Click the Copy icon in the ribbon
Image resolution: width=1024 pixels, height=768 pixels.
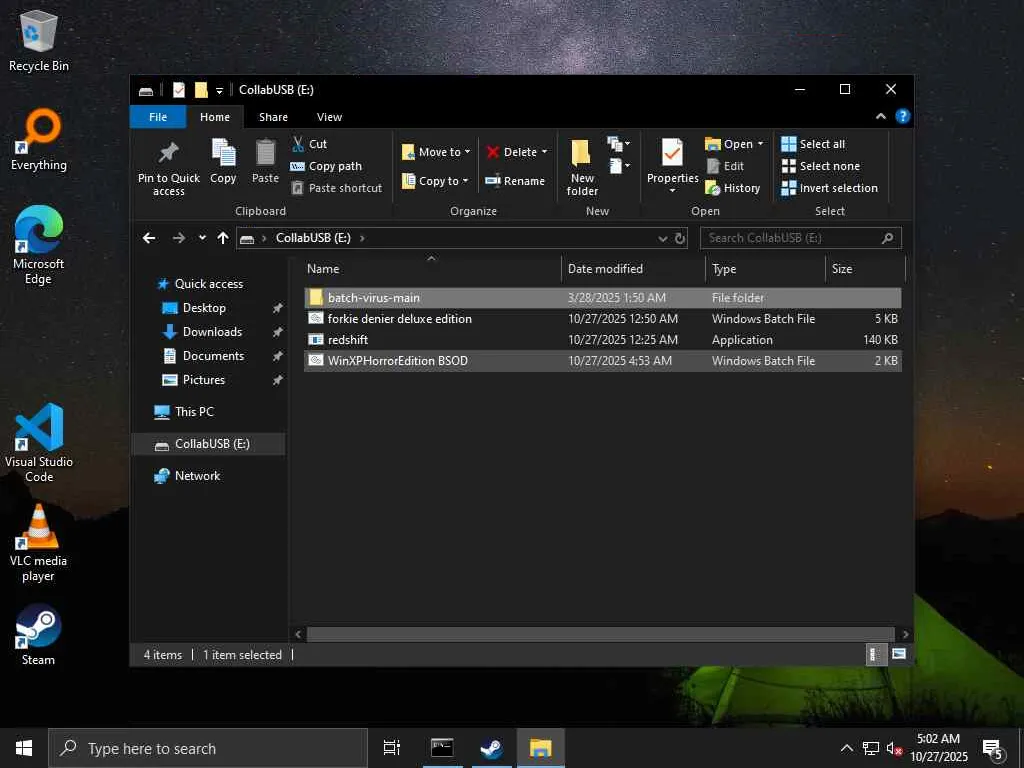coord(223,153)
